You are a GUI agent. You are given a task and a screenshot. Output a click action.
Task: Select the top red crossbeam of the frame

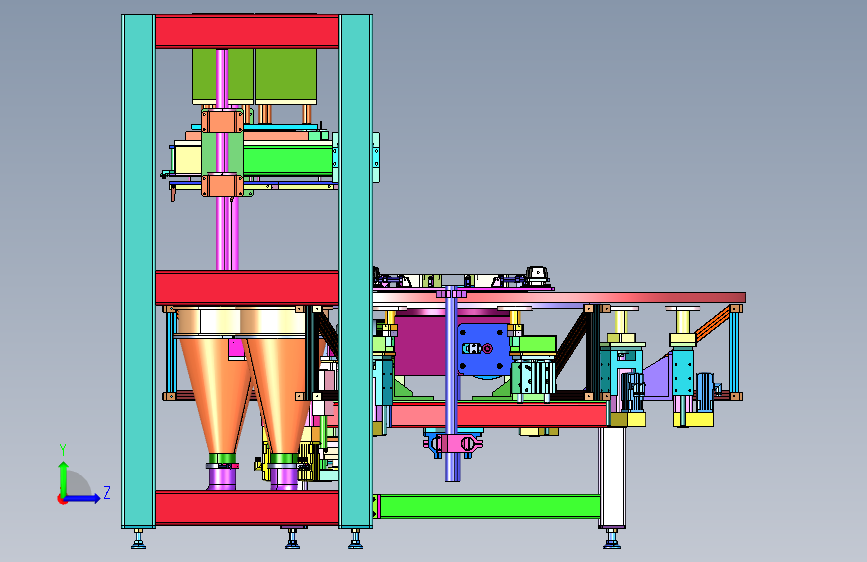pyautogui.click(x=247, y=32)
